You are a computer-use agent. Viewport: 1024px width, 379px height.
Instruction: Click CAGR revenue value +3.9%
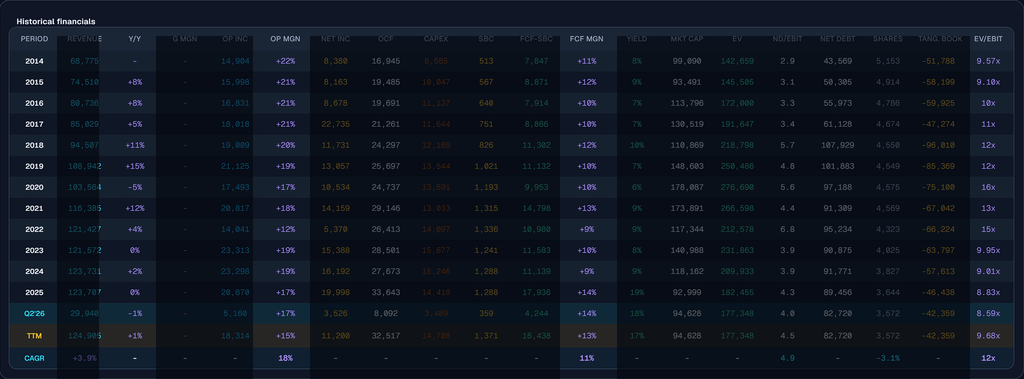(84, 358)
